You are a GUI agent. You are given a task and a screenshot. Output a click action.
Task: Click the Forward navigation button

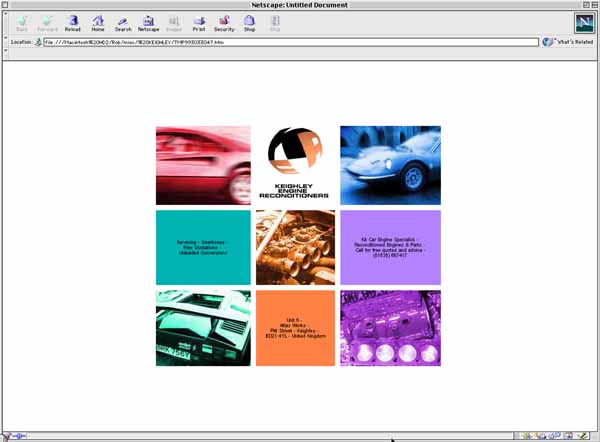click(47, 24)
